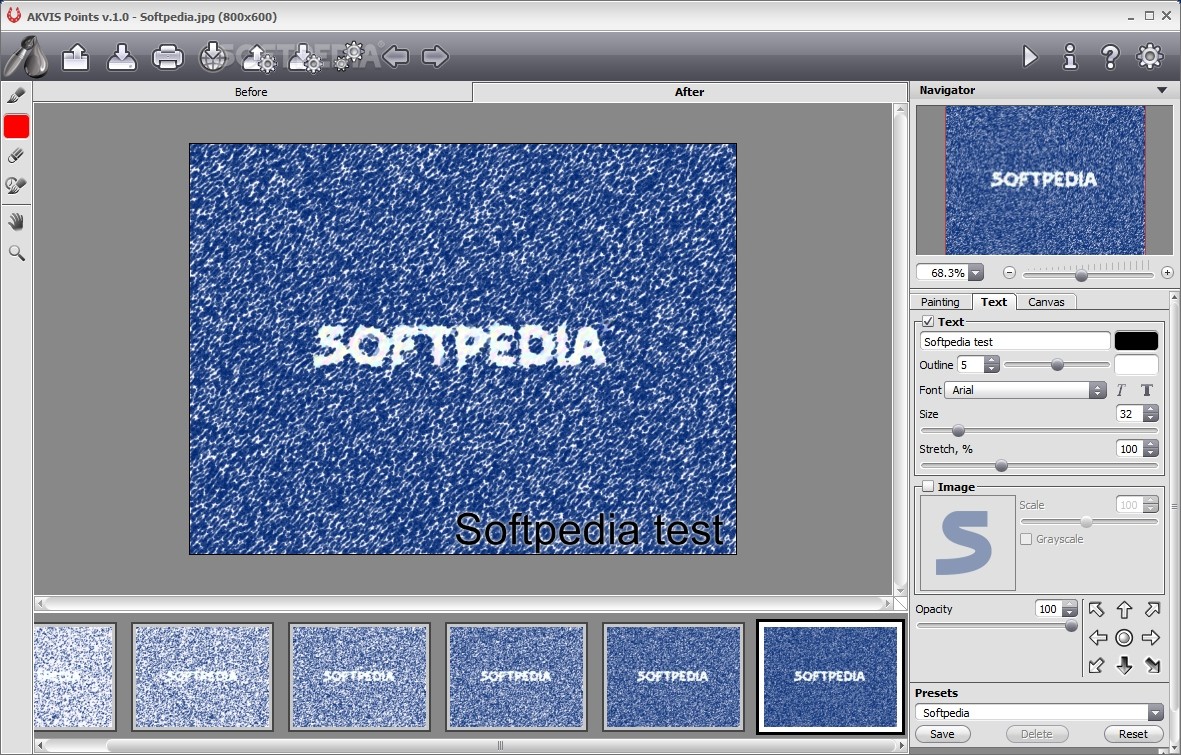Run processing with the play button

click(x=1030, y=57)
